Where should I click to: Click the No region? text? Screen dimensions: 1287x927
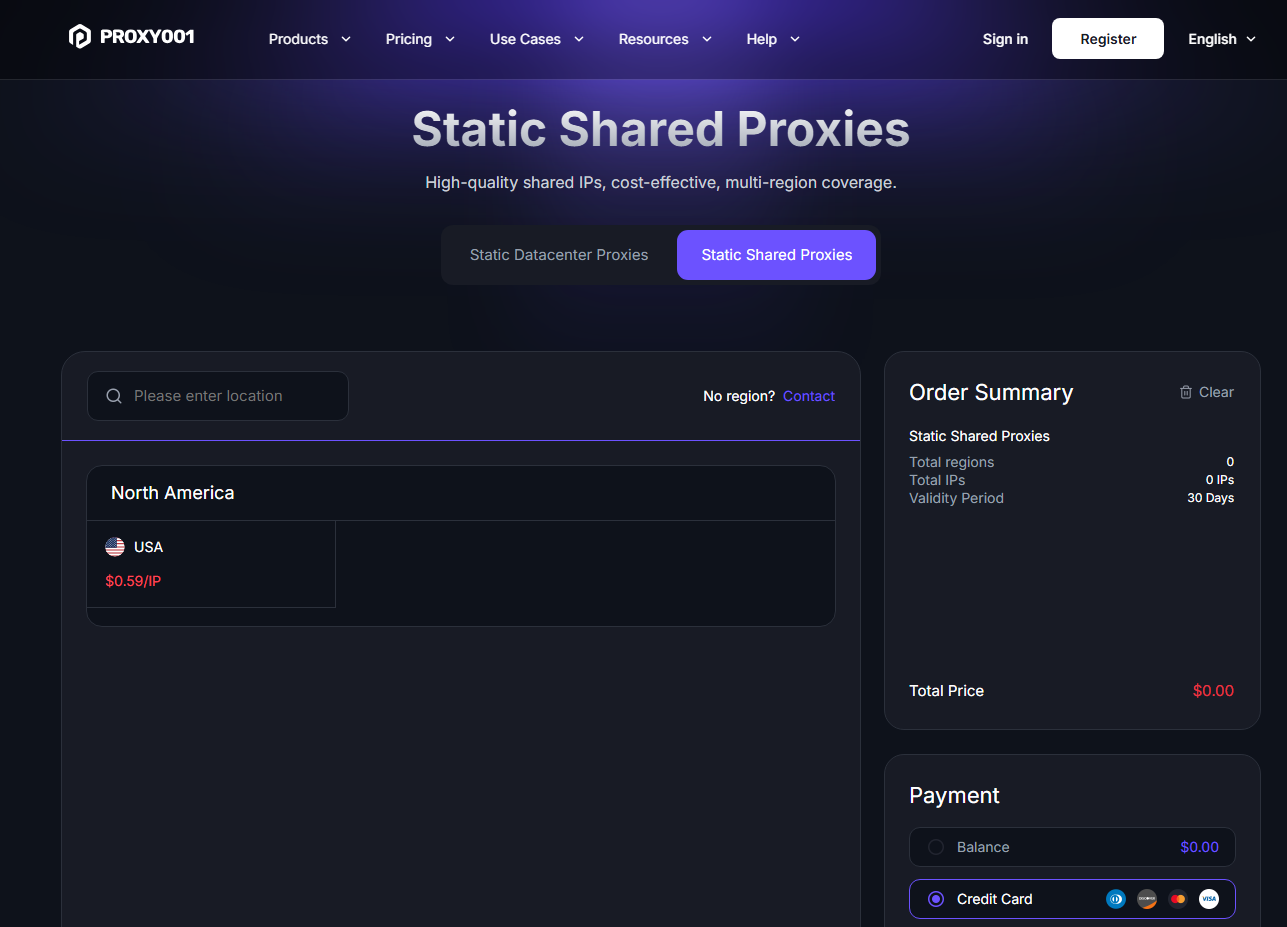coord(739,396)
